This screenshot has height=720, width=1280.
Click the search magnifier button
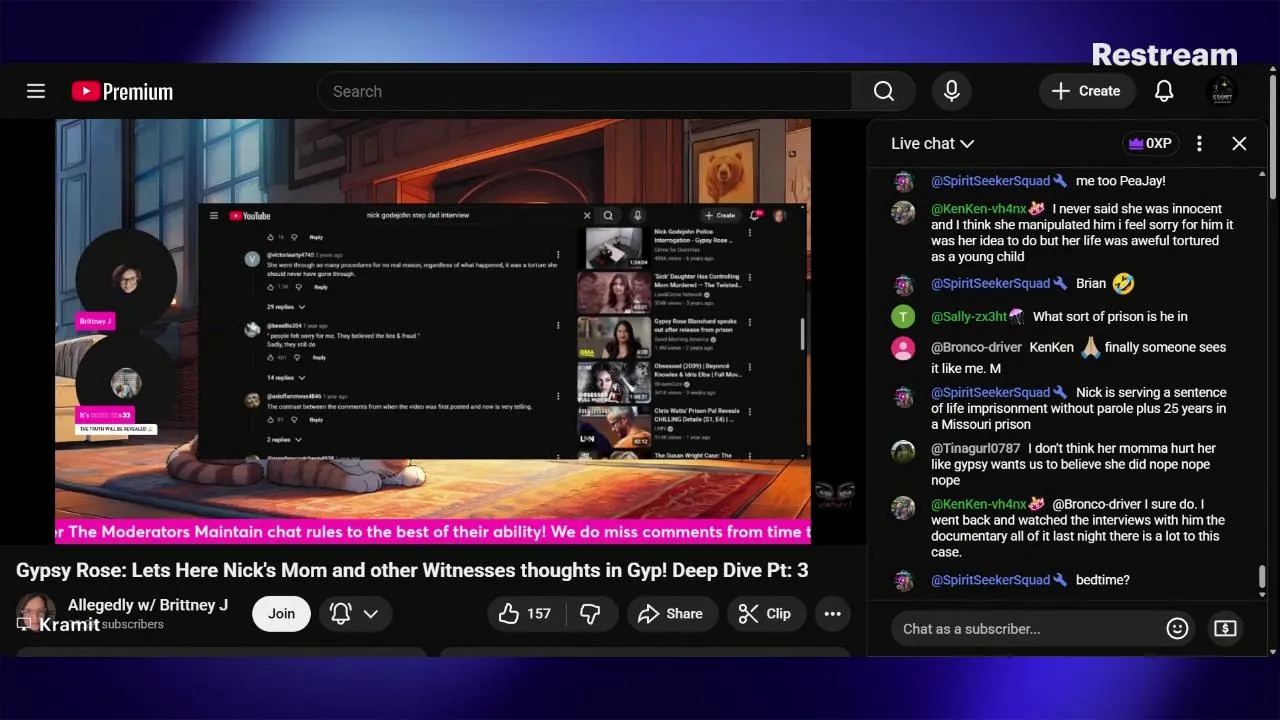[883, 91]
